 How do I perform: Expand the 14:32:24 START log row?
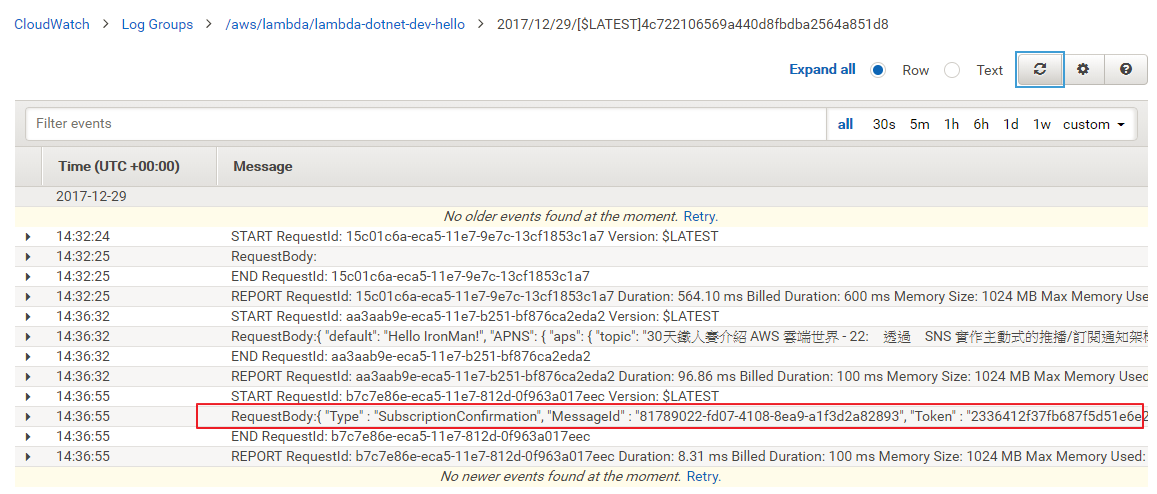(x=28, y=237)
